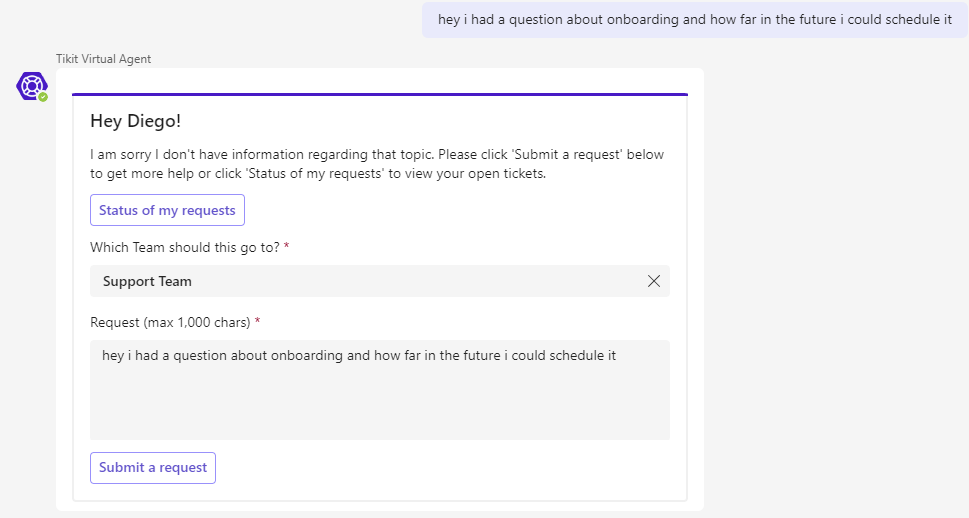Open Status of my requests
Image resolution: width=969 pixels, height=518 pixels.
pyautogui.click(x=167, y=210)
